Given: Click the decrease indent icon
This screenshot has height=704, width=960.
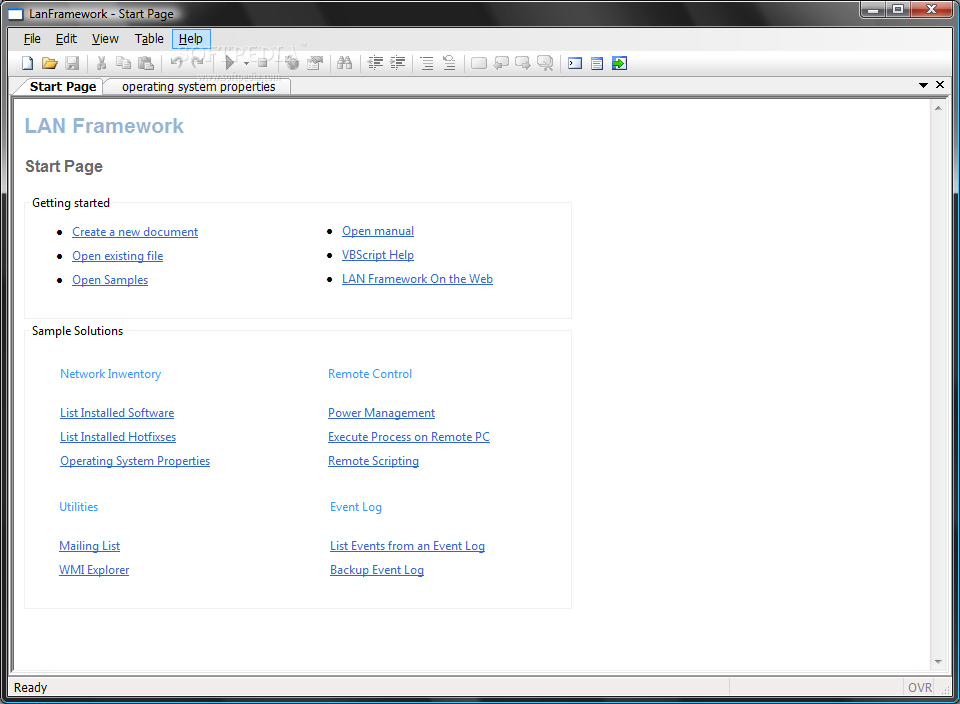Looking at the screenshot, I should point(375,63).
